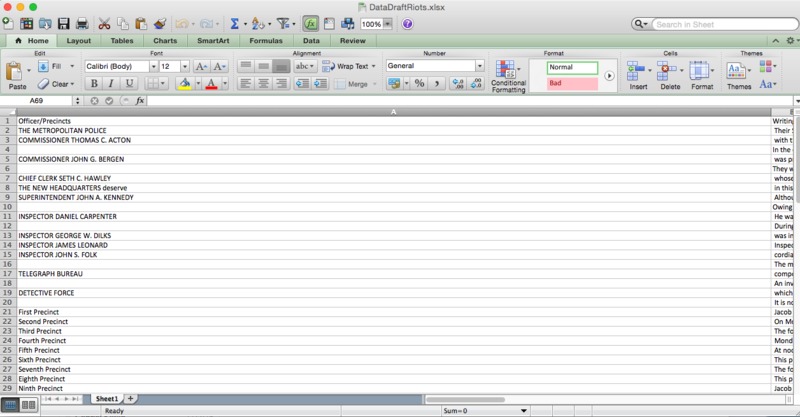Align text to the right

point(281,83)
